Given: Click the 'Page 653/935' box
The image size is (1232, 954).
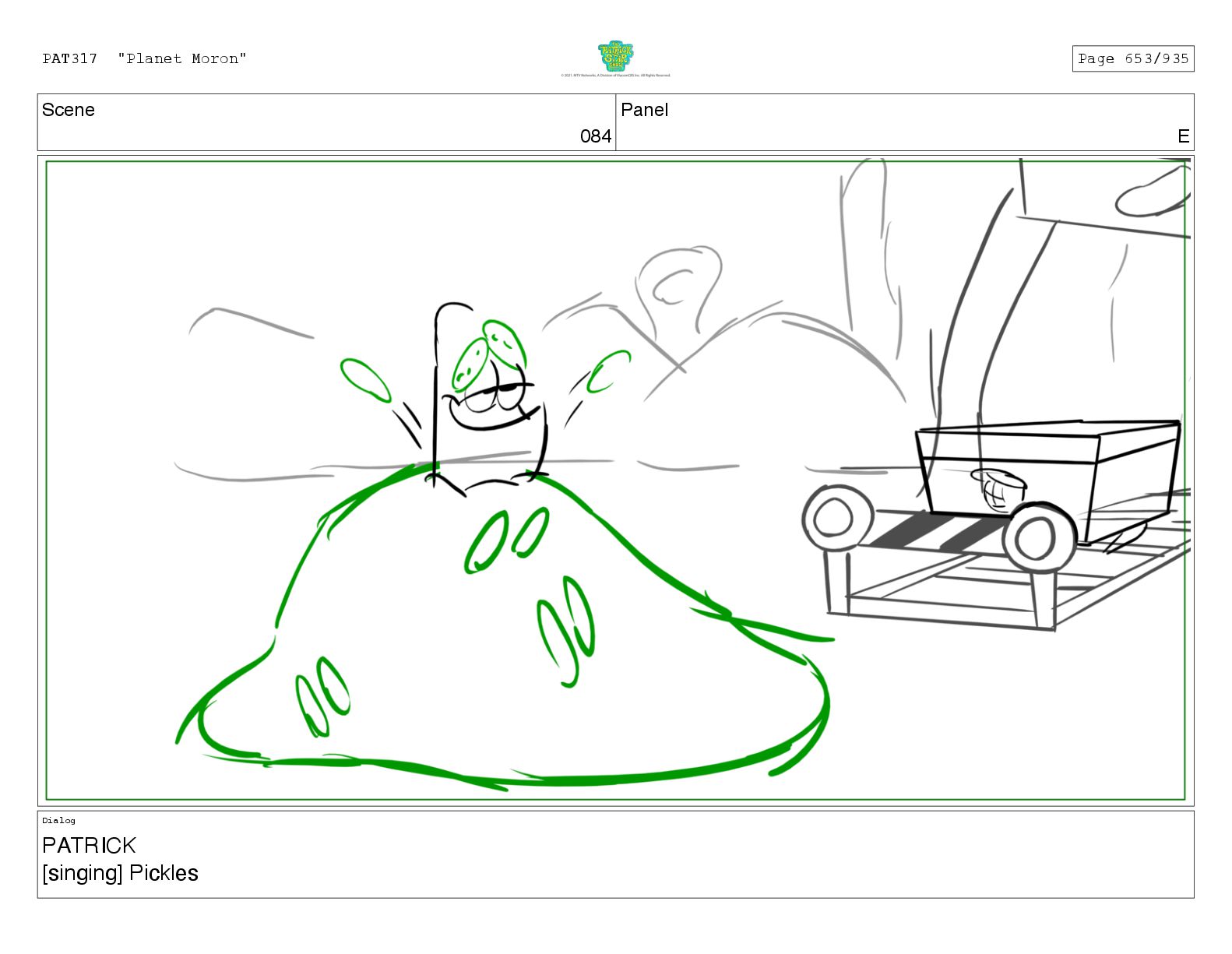Looking at the screenshot, I should tap(1132, 58).
